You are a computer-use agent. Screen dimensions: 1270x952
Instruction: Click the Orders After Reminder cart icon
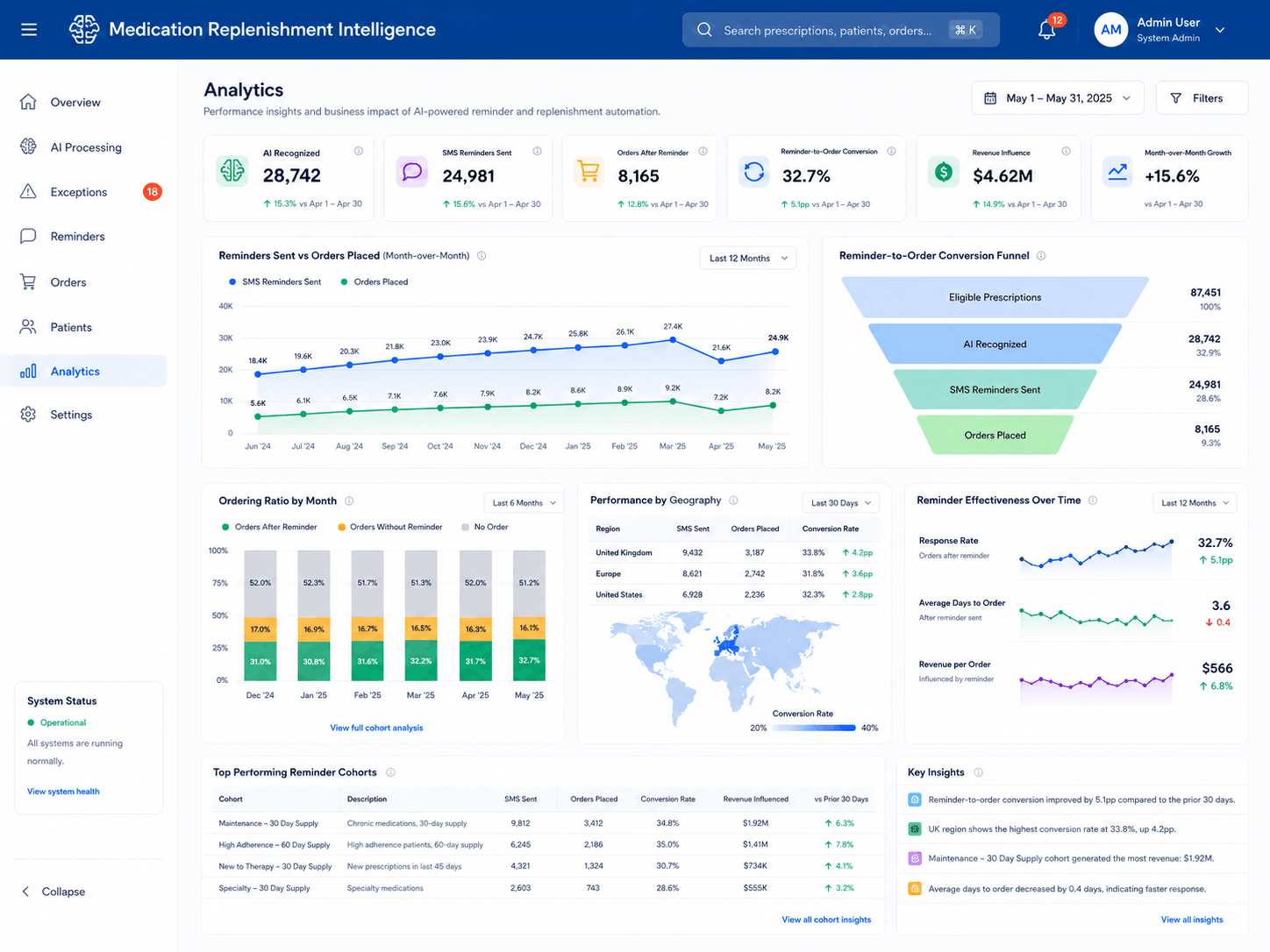pyautogui.click(x=589, y=171)
